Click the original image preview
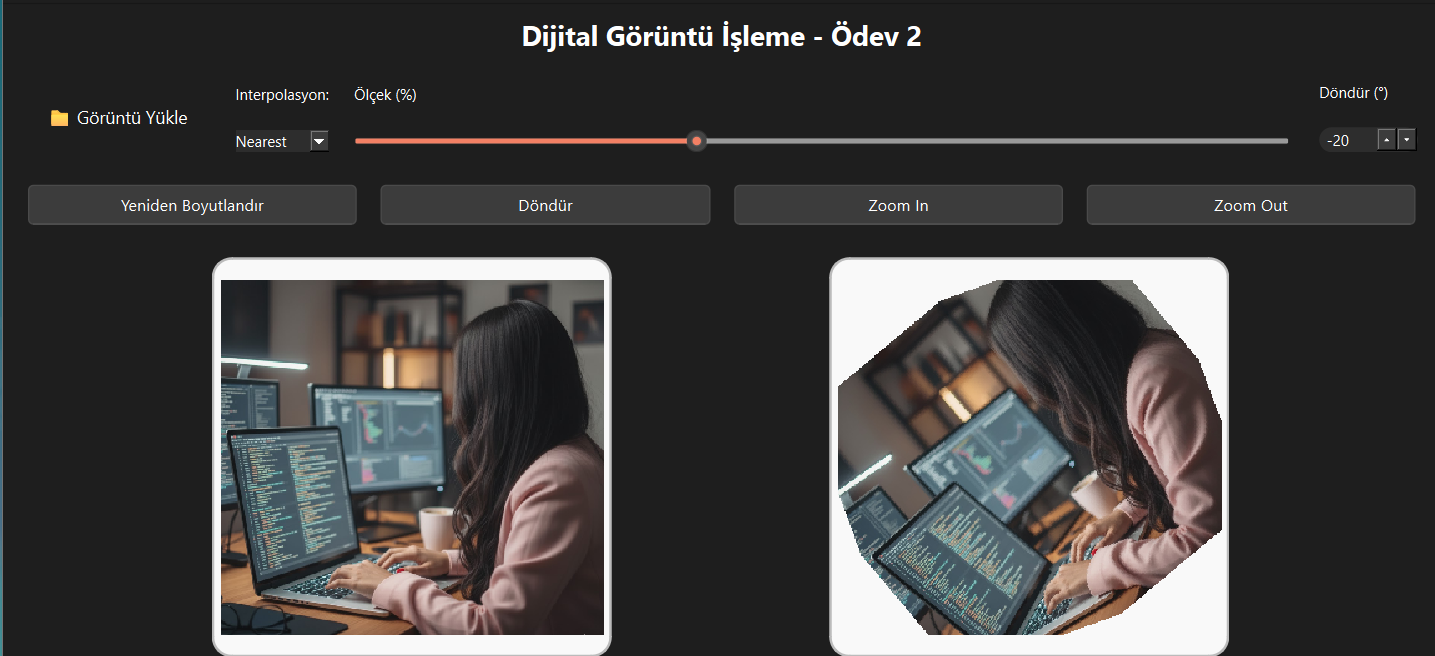 pos(412,457)
